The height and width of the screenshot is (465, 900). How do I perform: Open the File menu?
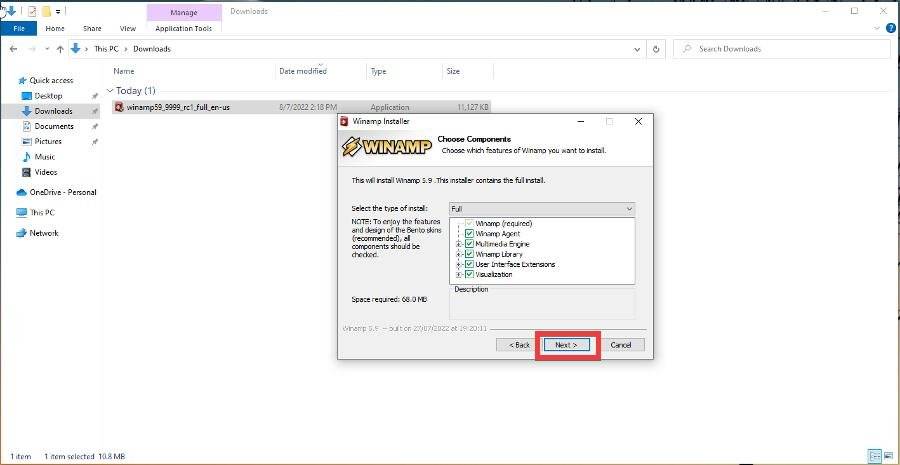pos(18,28)
